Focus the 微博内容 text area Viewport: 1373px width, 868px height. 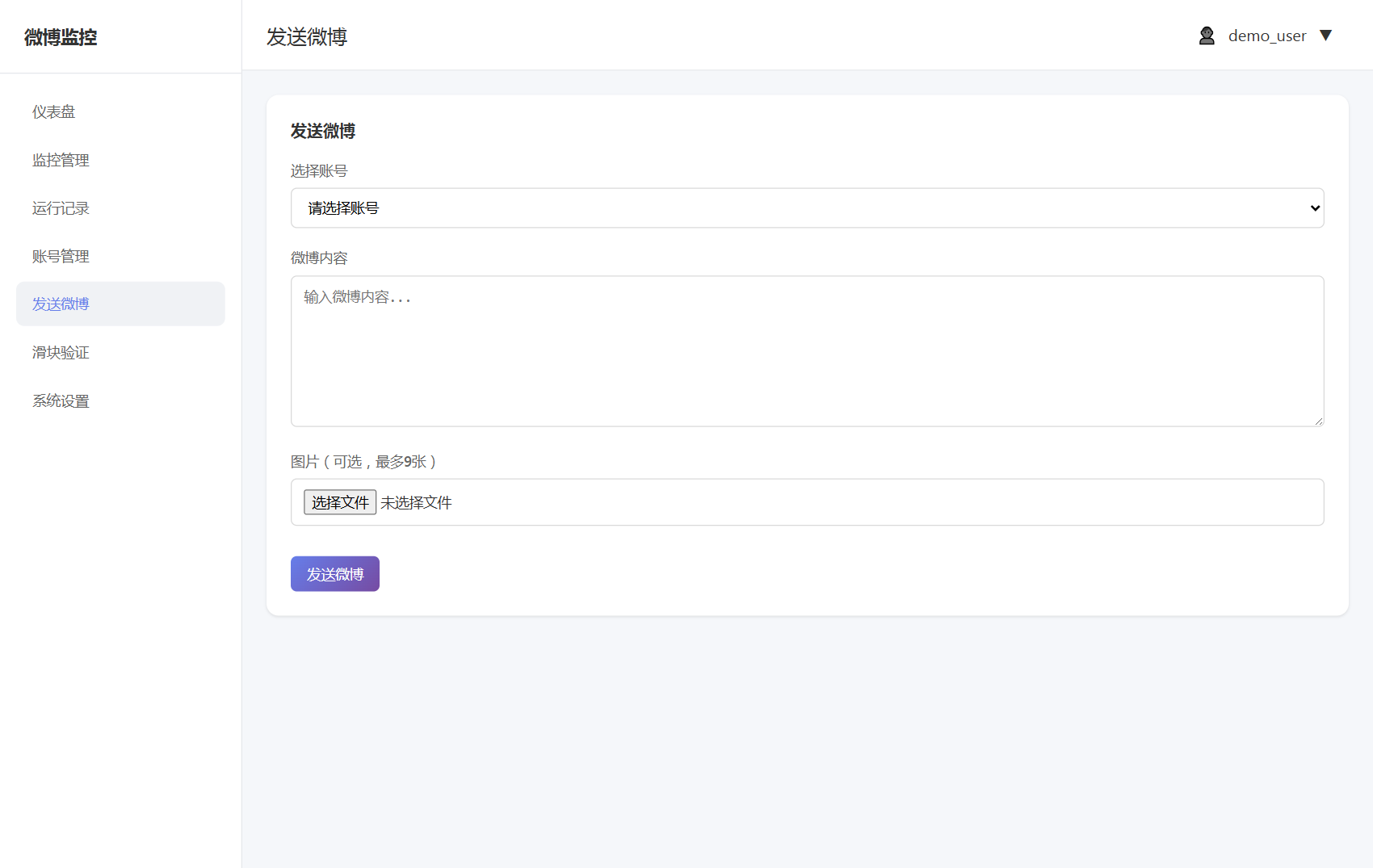[807, 351]
